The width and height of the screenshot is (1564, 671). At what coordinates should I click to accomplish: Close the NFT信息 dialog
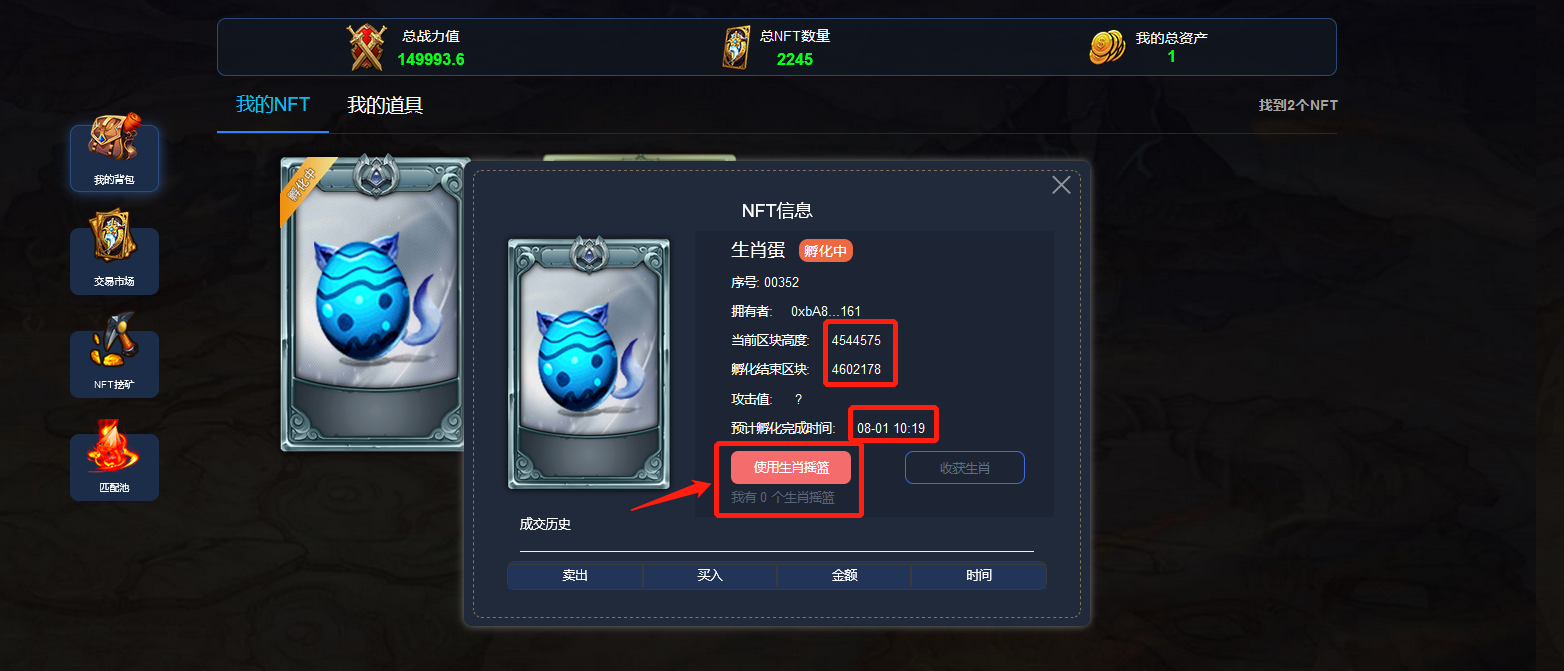(1061, 185)
